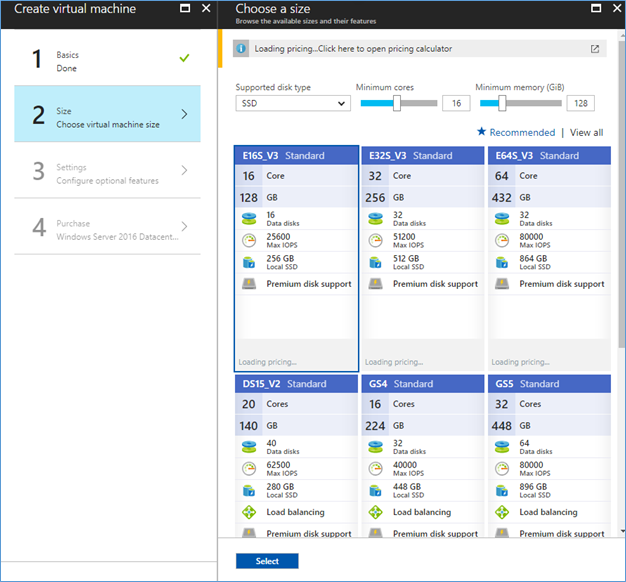The width and height of the screenshot is (626, 582).
Task: Select the GS4 Standard card header
Action: (x=423, y=384)
